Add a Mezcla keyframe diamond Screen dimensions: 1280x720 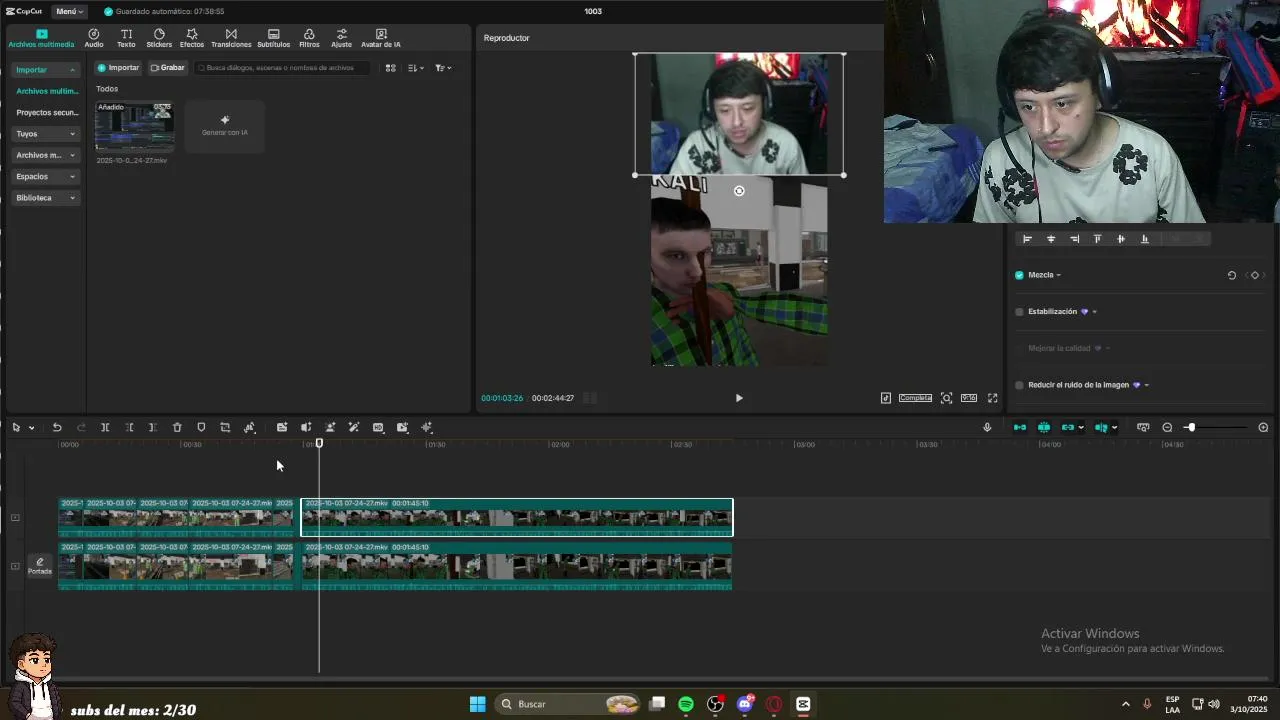pyautogui.click(x=1255, y=275)
